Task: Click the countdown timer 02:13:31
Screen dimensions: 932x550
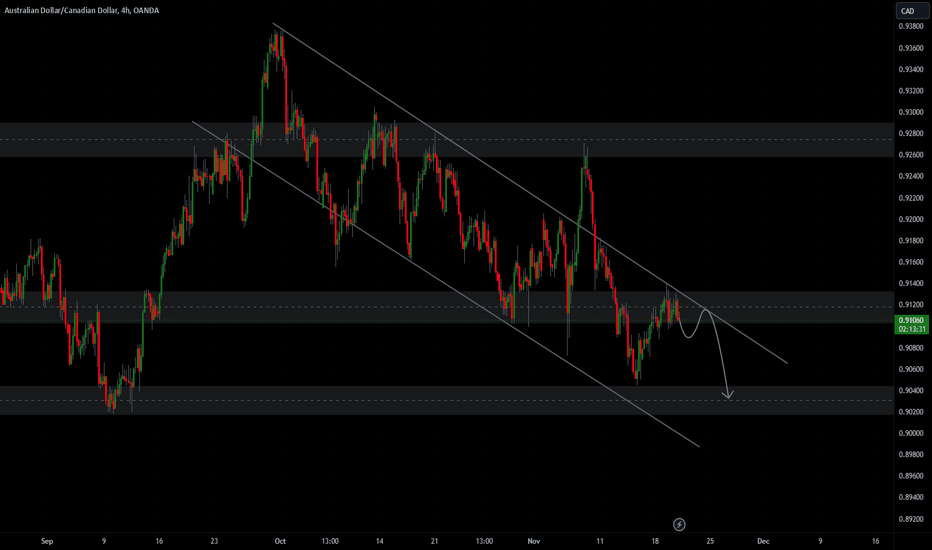Action: (912, 329)
